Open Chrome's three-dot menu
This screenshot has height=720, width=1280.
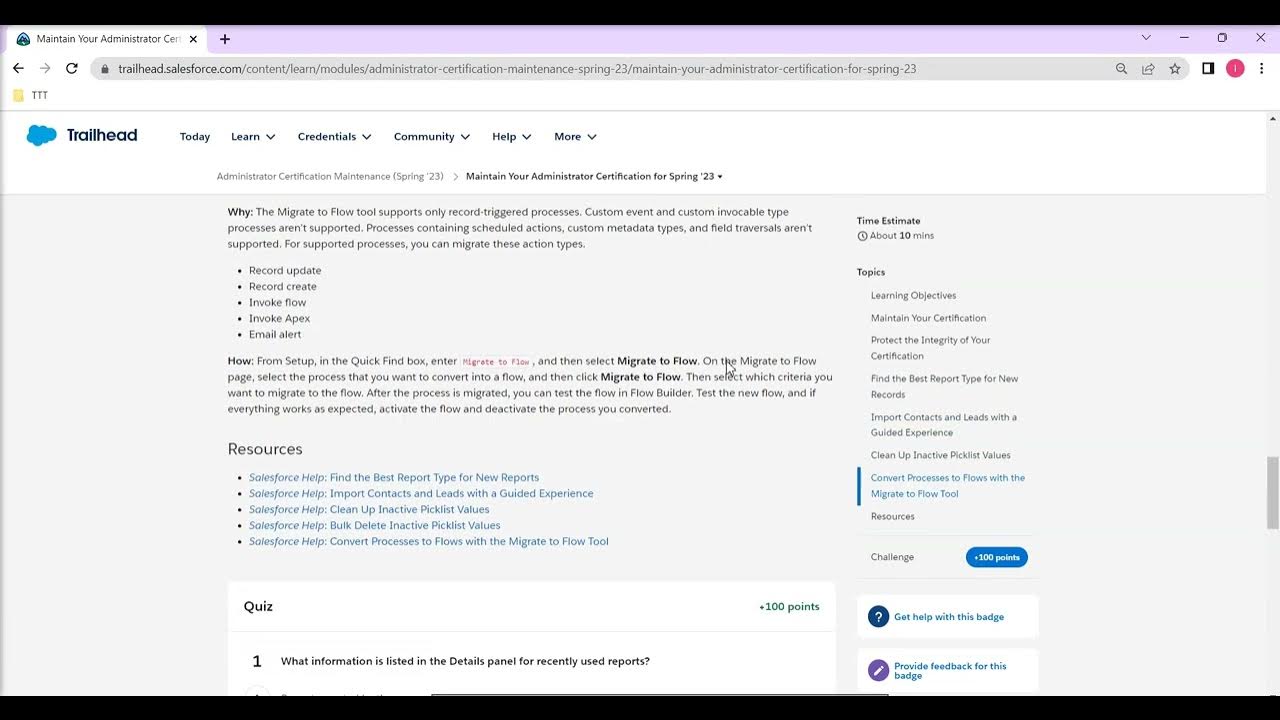[x=1262, y=69]
